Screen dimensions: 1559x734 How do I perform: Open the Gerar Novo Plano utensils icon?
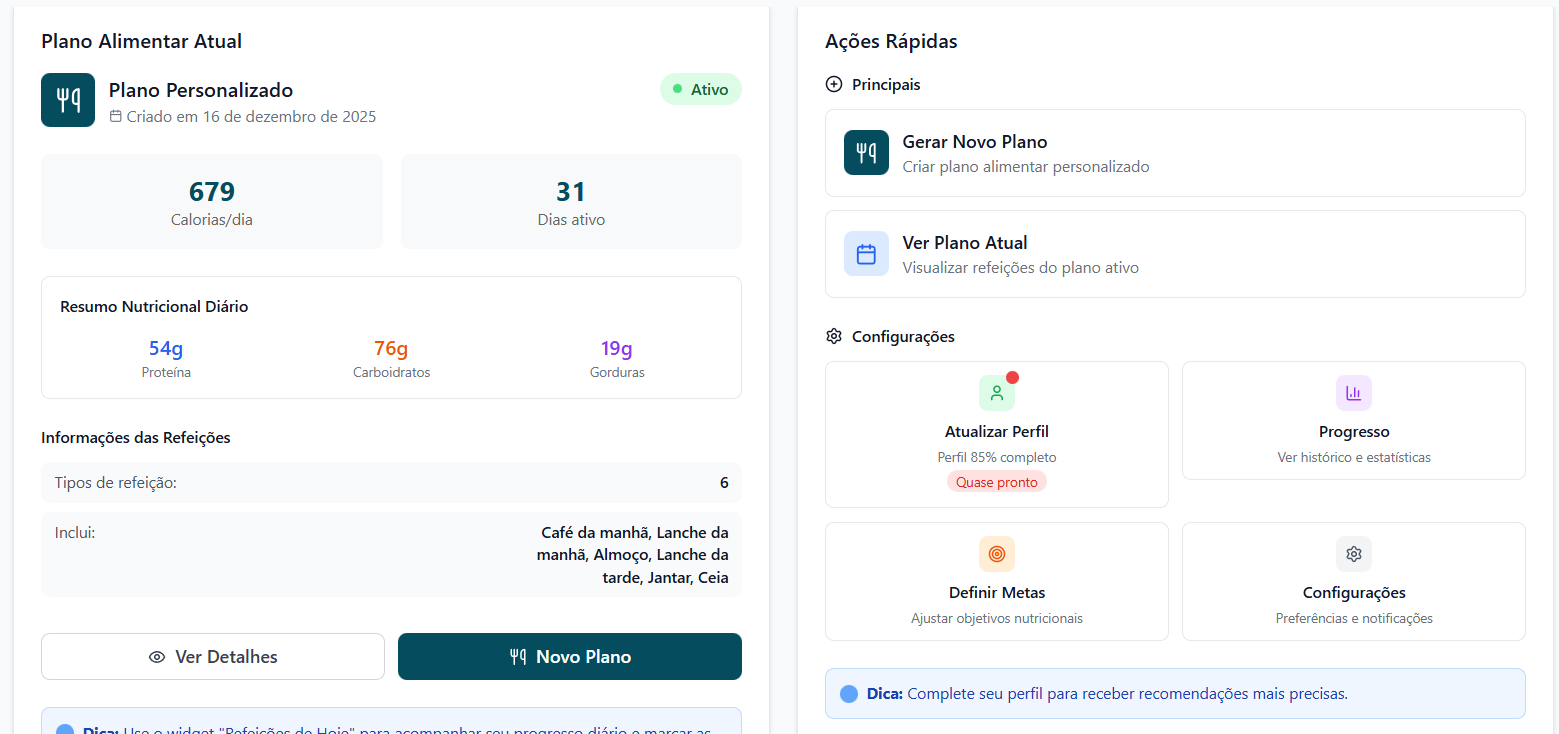(866, 152)
